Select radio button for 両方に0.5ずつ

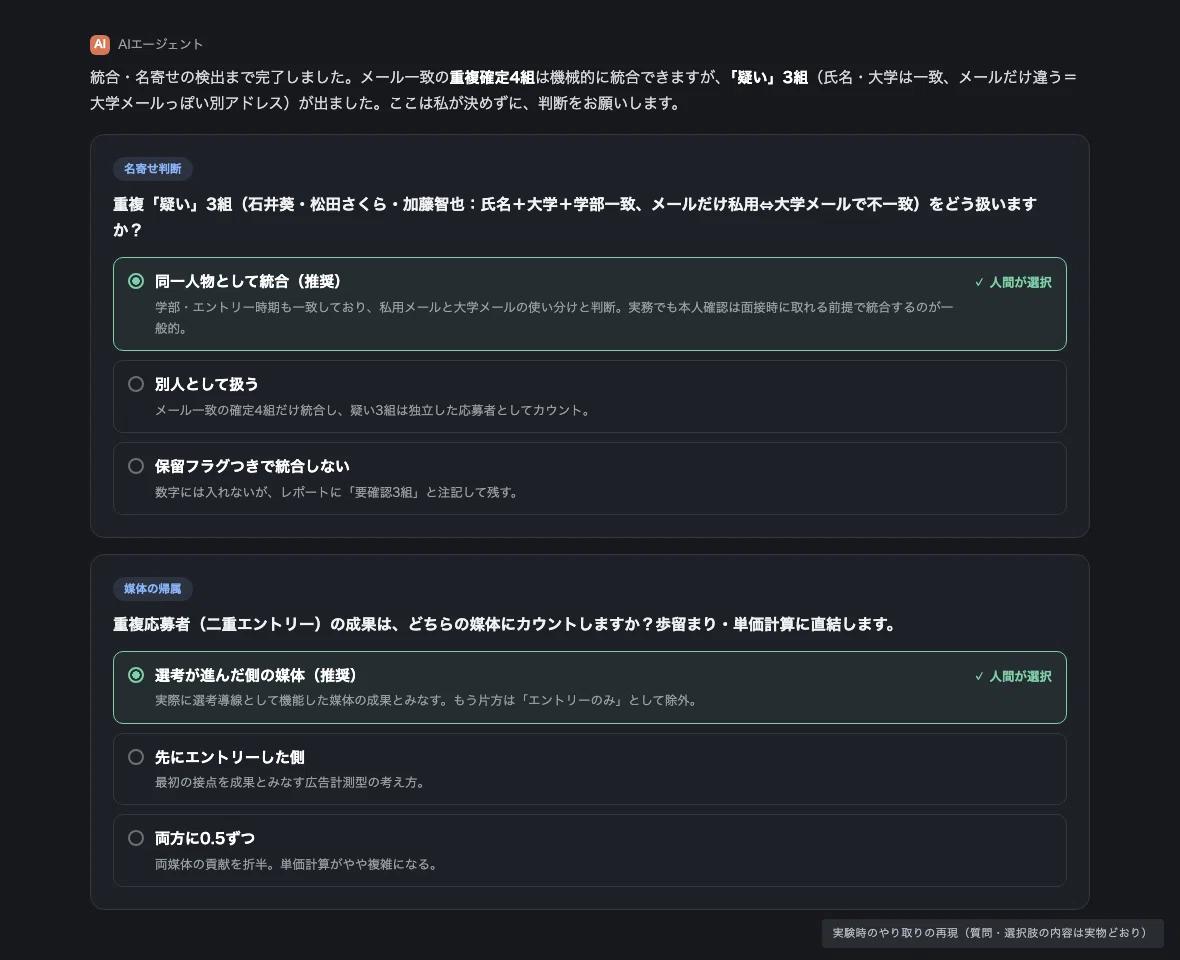point(136,838)
